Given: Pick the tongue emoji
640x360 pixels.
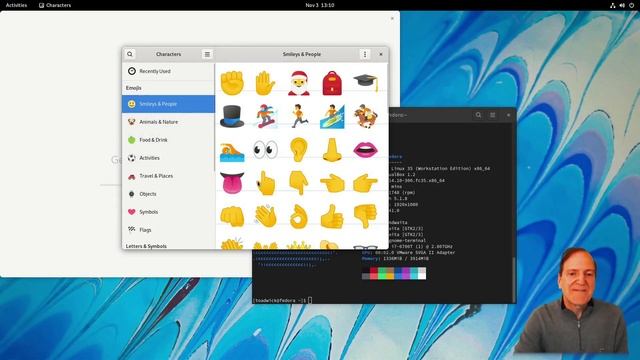Looking at the screenshot, I should (232, 182).
